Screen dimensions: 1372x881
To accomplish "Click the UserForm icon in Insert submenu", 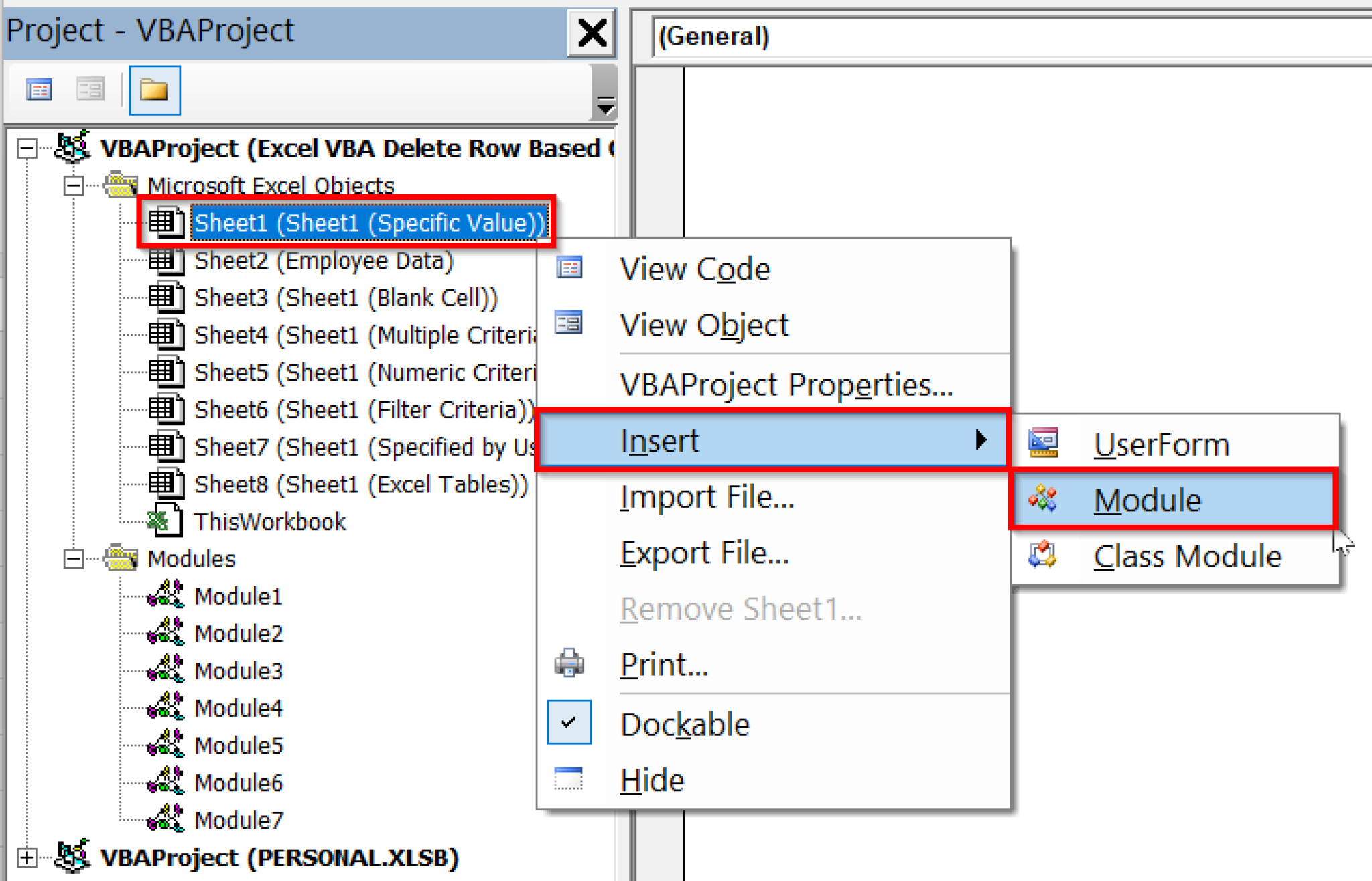I will click(x=1042, y=443).
